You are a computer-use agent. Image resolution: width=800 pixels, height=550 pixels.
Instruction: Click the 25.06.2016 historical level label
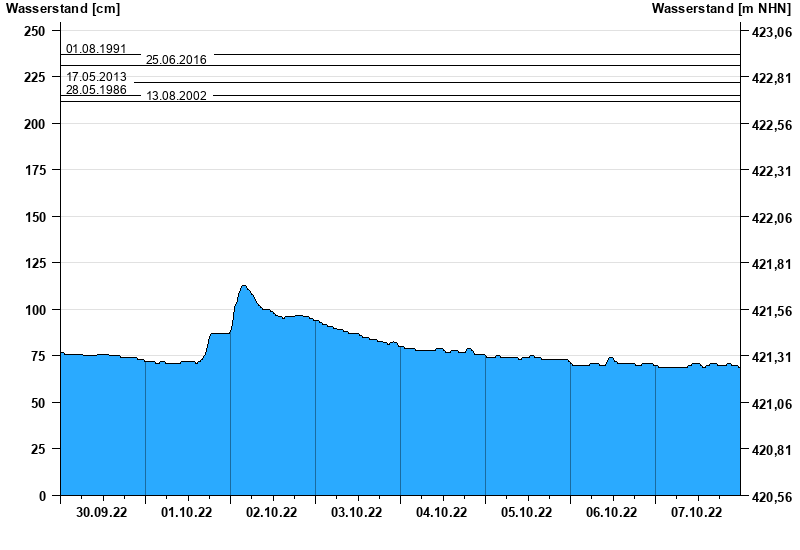(176, 60)
